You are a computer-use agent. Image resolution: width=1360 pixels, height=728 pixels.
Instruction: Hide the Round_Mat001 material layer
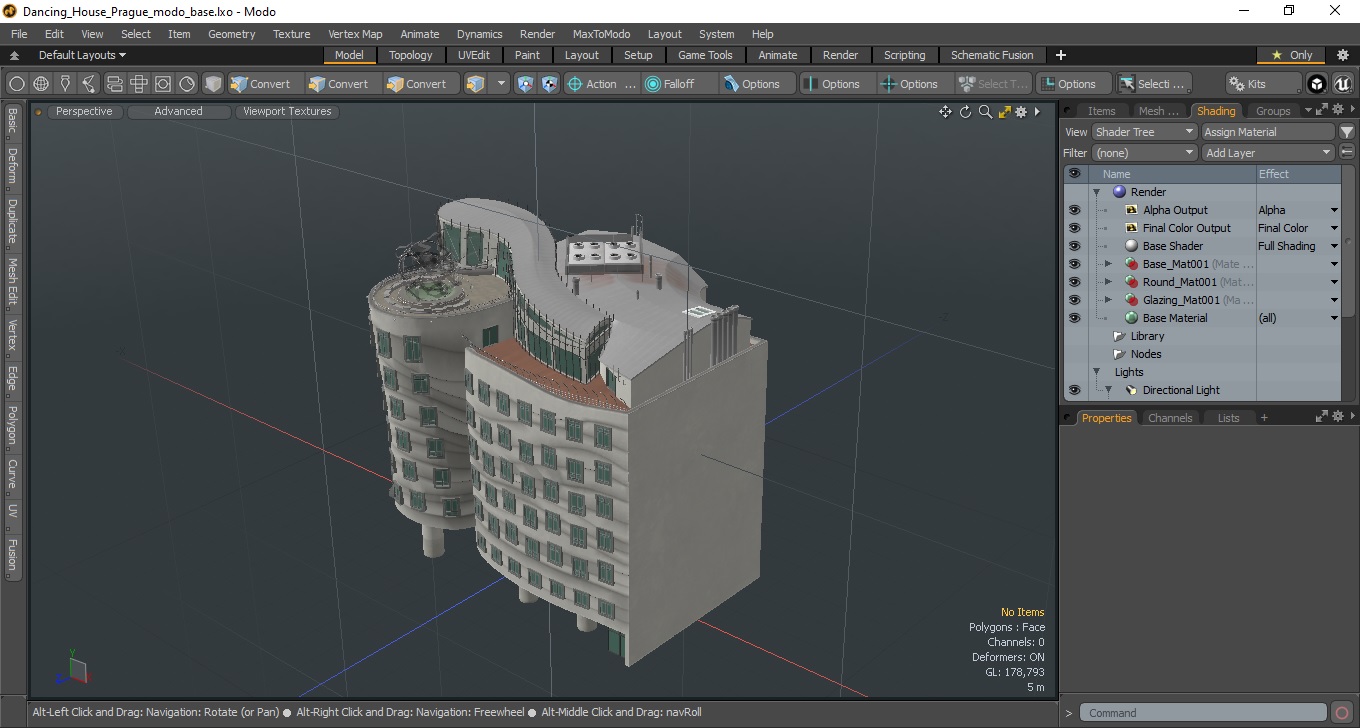[x=1074, y=282]
